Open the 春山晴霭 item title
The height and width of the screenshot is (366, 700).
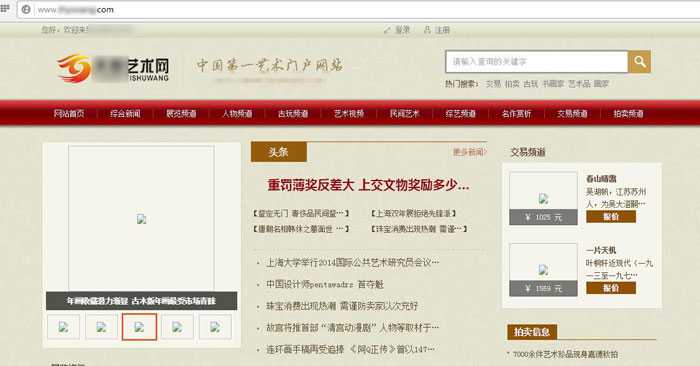pyautogui.click(x=601, y=179)
